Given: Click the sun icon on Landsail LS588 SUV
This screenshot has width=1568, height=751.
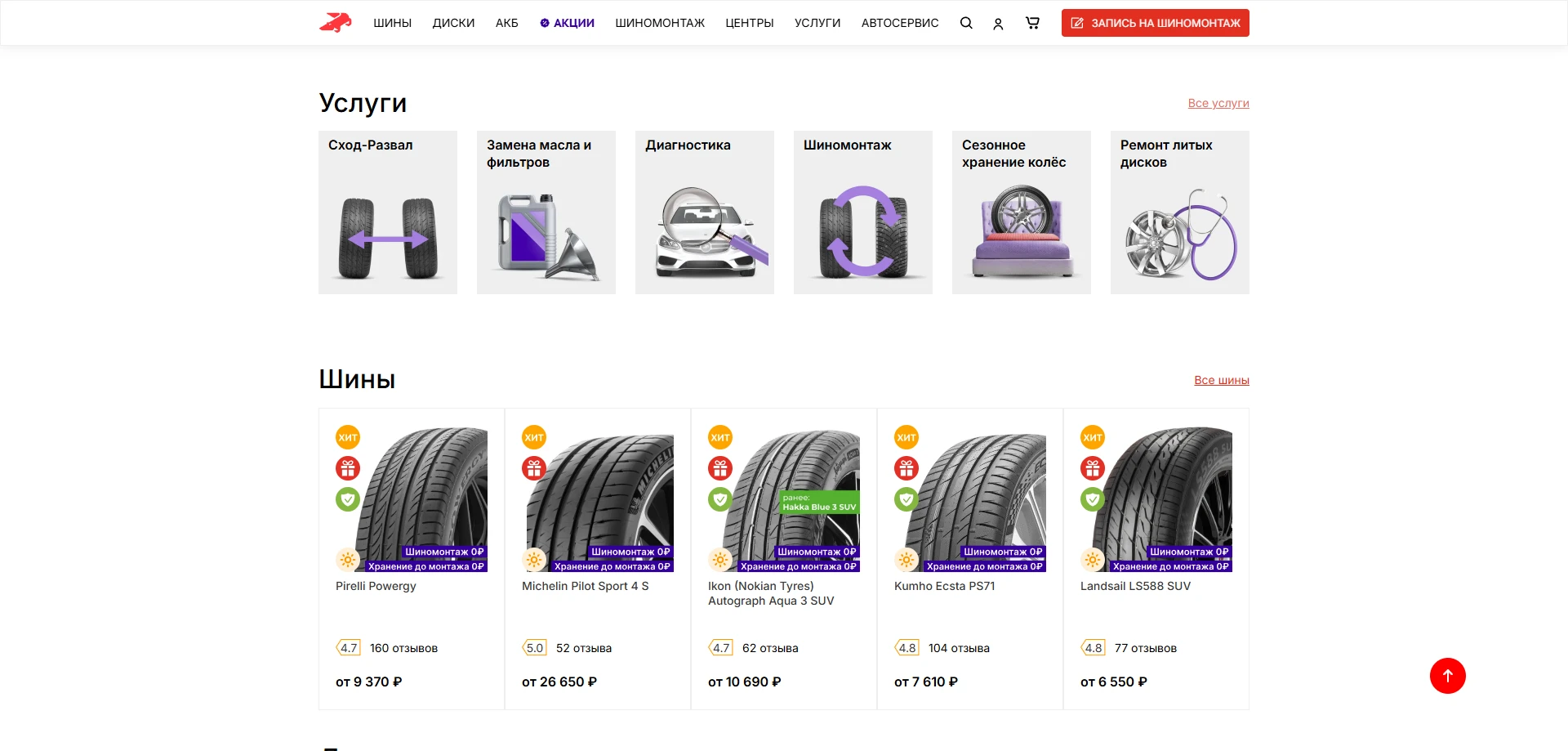Looking at the screenshot, I should 1093,560.
